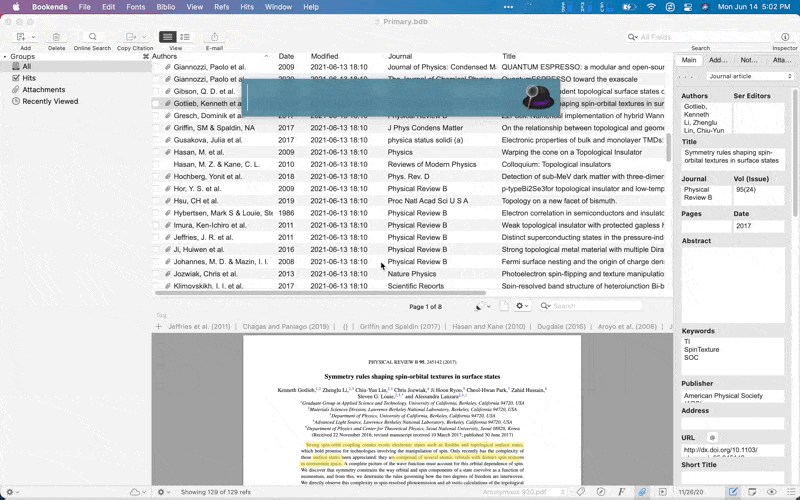Open the All Fields search scope dropdown
Viewport: 800px width, 500px height.
click(633, 37)
